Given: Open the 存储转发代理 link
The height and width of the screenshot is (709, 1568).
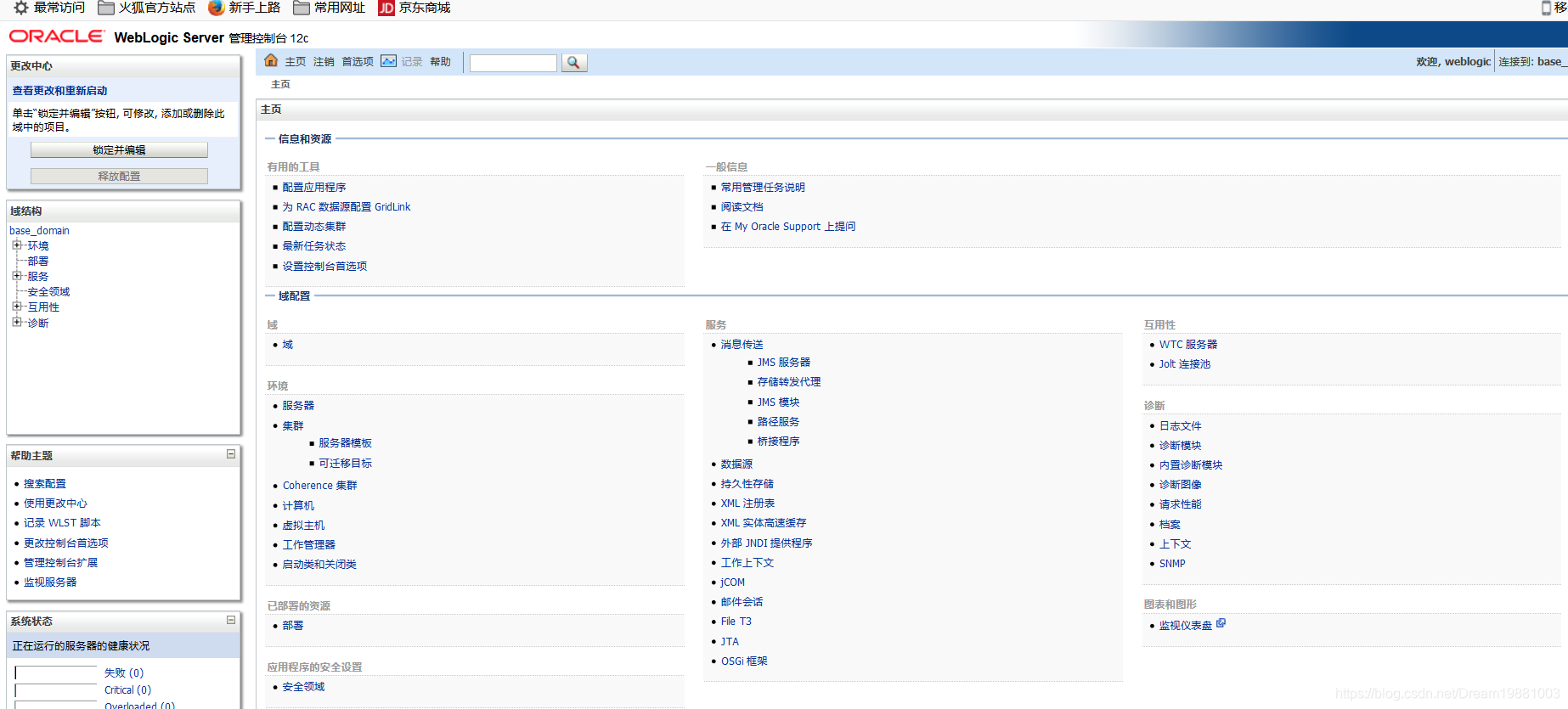Looking at the screenshot, I should tap(789, 381).
